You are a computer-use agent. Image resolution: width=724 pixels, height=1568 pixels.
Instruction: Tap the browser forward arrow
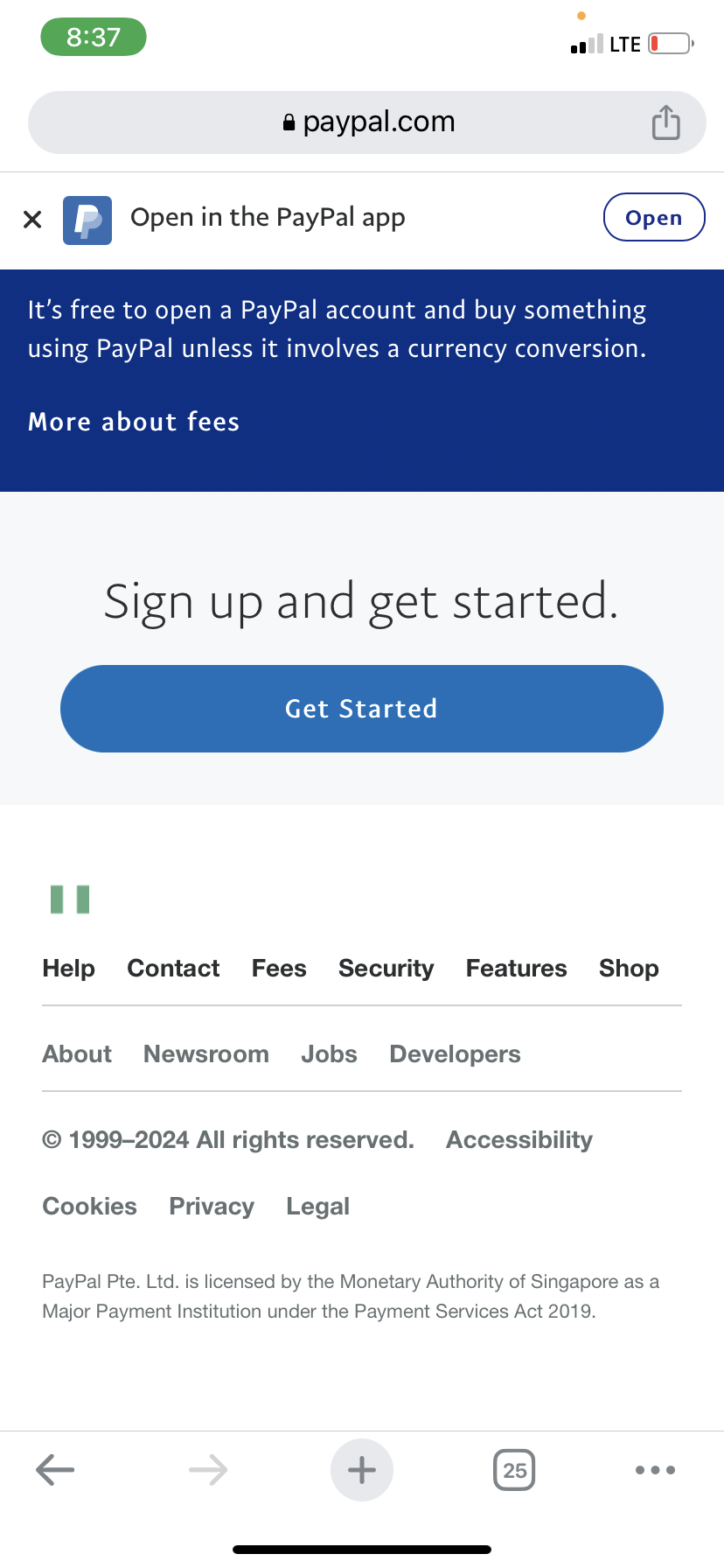208,1470
